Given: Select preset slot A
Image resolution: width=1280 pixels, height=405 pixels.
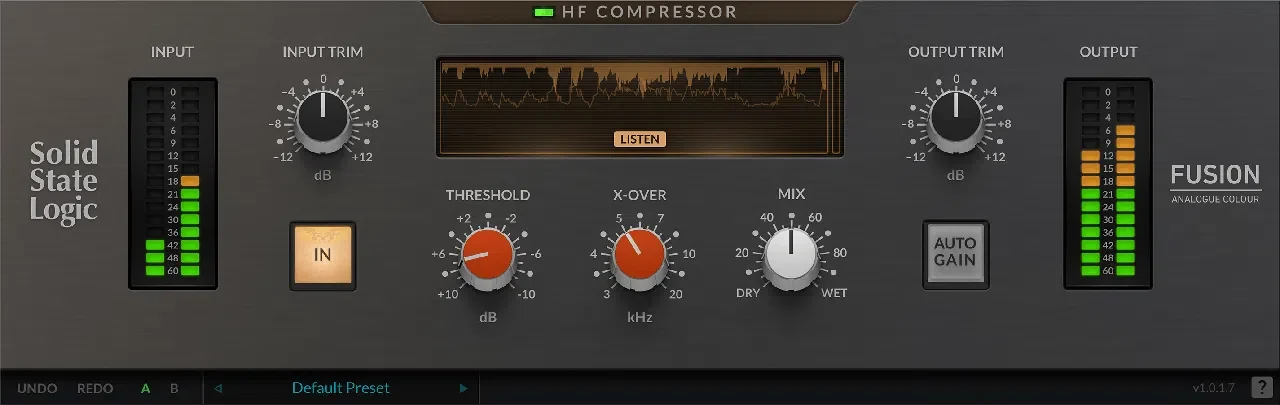Looking at the screenshot, I should (146, 388).
